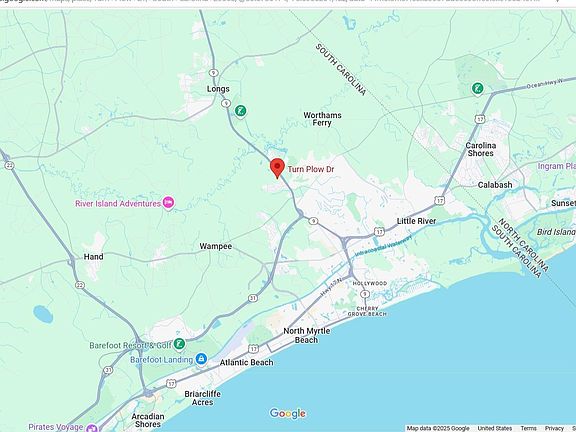Open the Pirates Voyage attraction marker
The height and width of the screenshot is (432, 576).
coord(91,428)
